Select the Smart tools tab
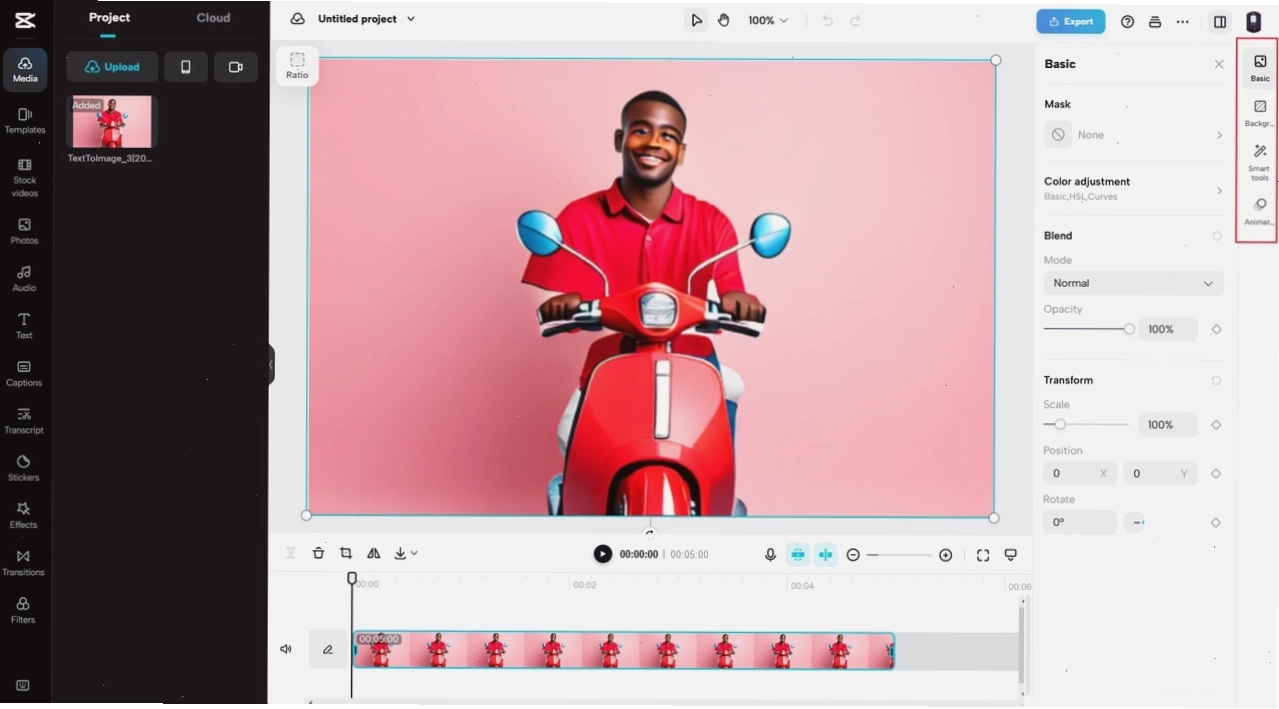The height and width of the screenshot is (709, 1279). [x=1260, y=162]
